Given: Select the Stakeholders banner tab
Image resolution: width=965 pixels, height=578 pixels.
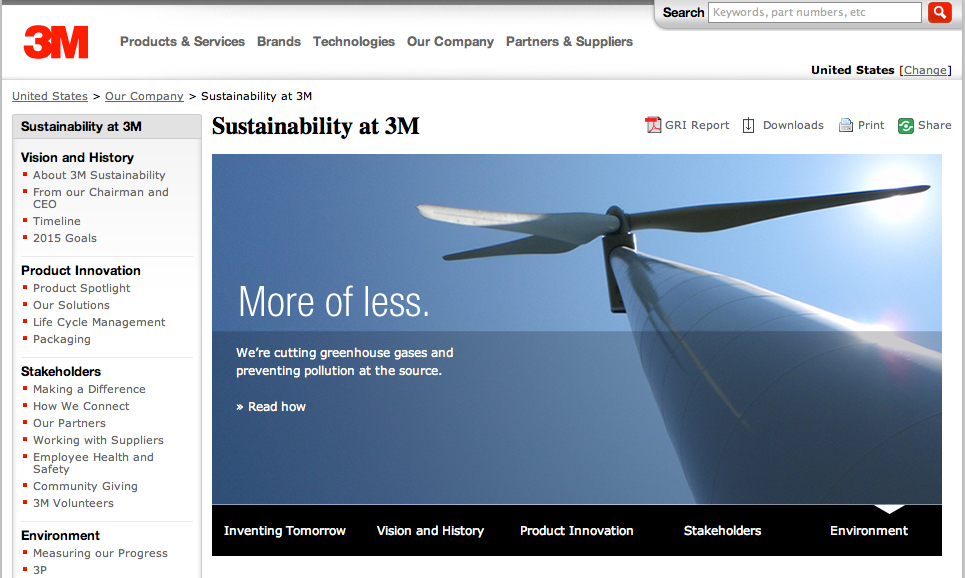Looking at the screenshot, I should 722,531.
